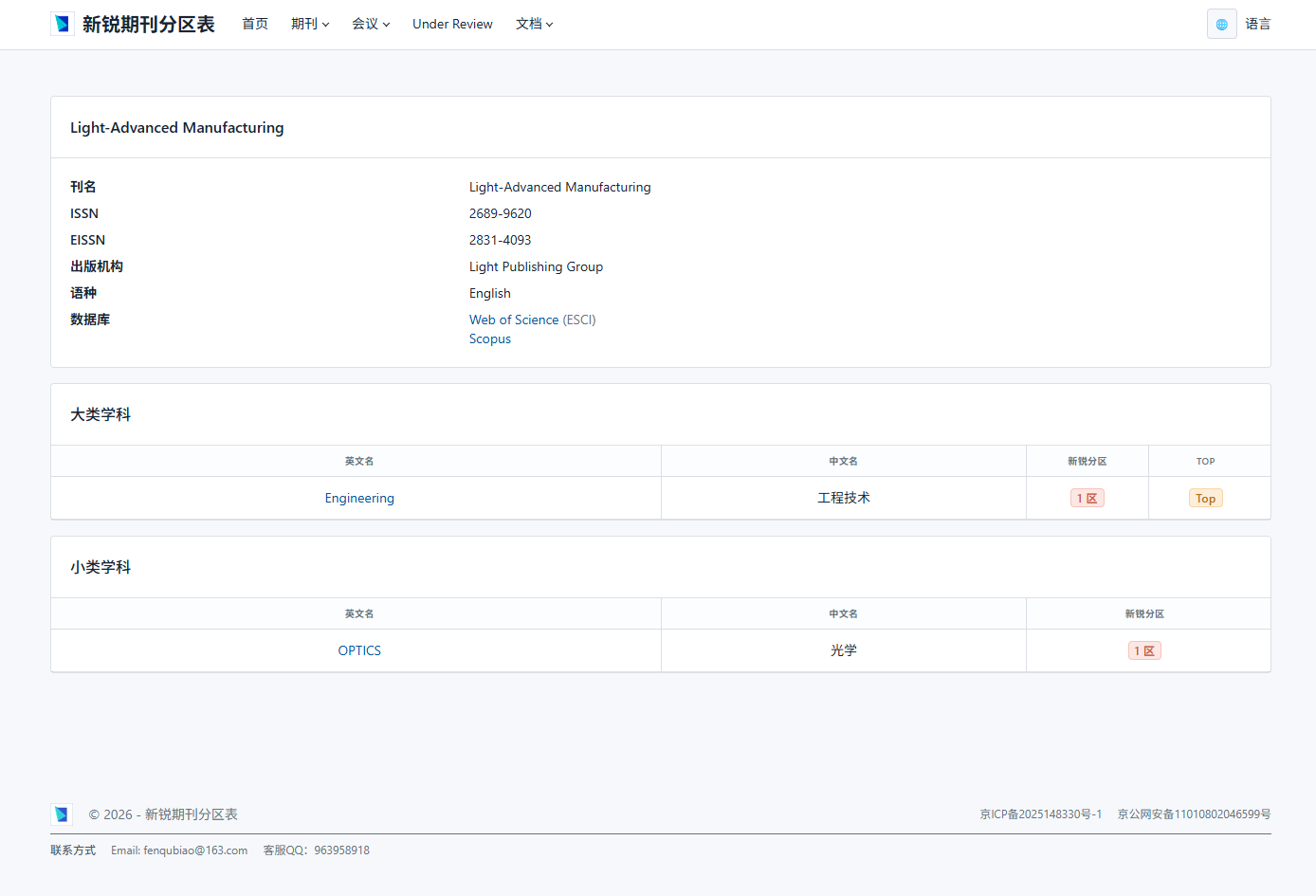Screen dimensions: 1316x896
Task: Open the Under Review page
Action: pos(452,24)
